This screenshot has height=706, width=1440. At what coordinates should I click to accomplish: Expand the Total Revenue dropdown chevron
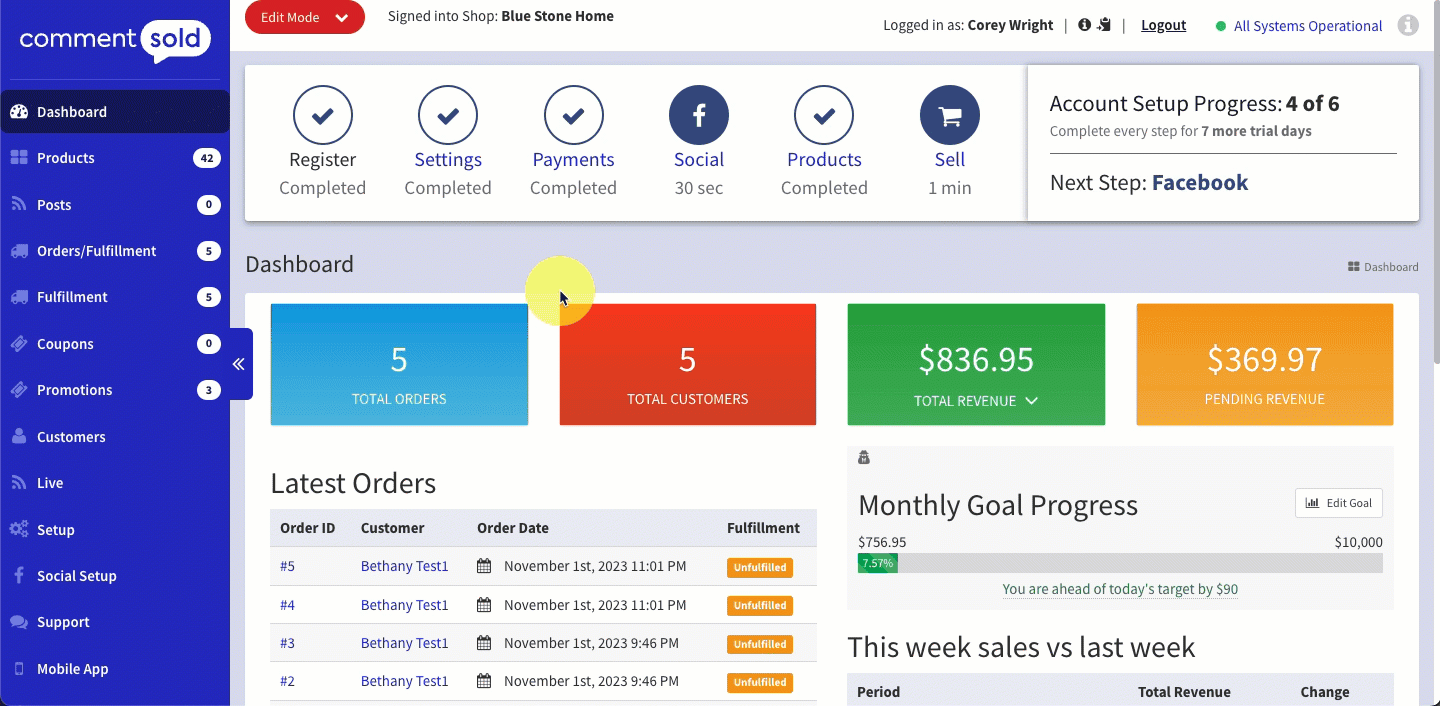coord(1032,401)
